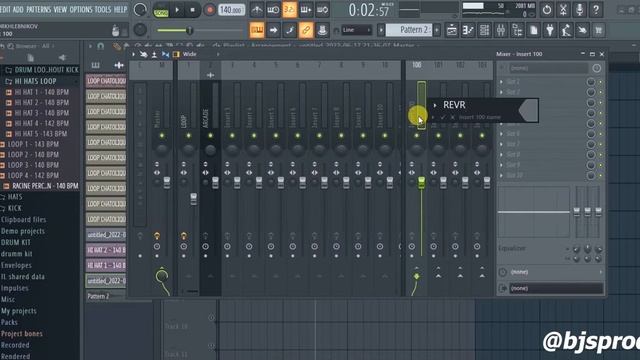Click the arrow right of Pattern 2 selector
640x360 pixels.
pos(437,30)
